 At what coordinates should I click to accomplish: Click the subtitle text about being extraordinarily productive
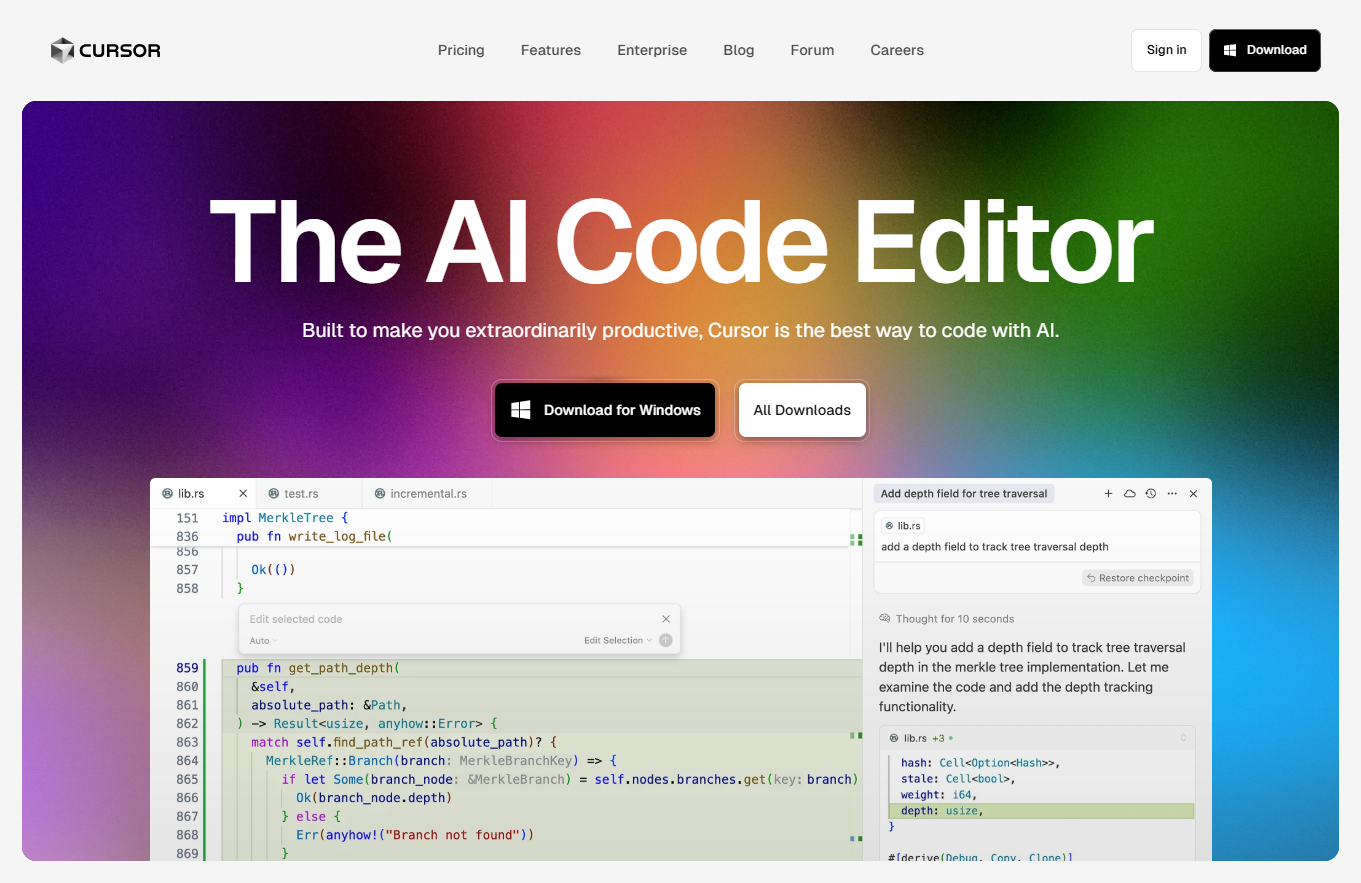tap(681, 330)
